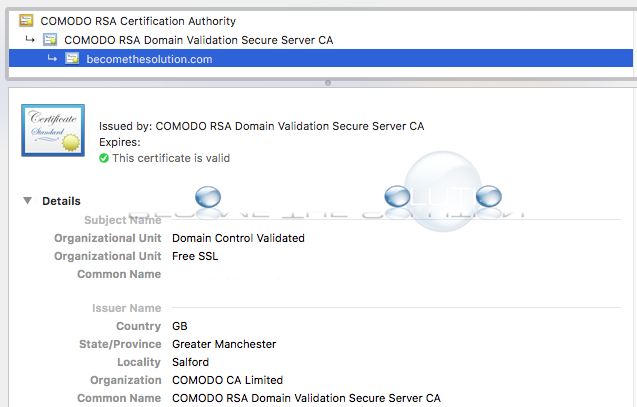This screenshot has height=407, width=637.
Task: Click the child arrow before becomethesolution.com
Action: 52,58
